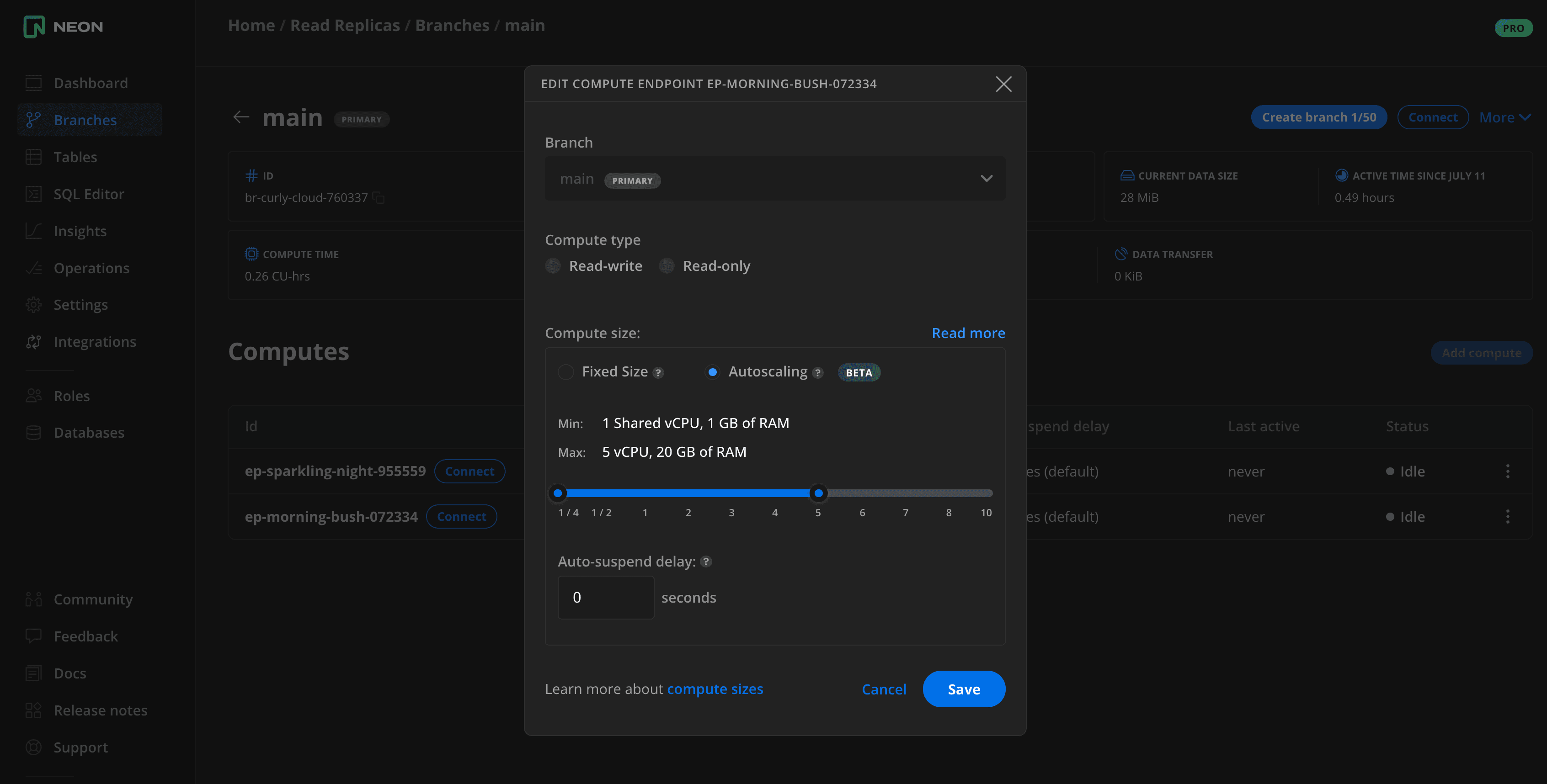Click the max autoscaling slider handle

(818, 493)
